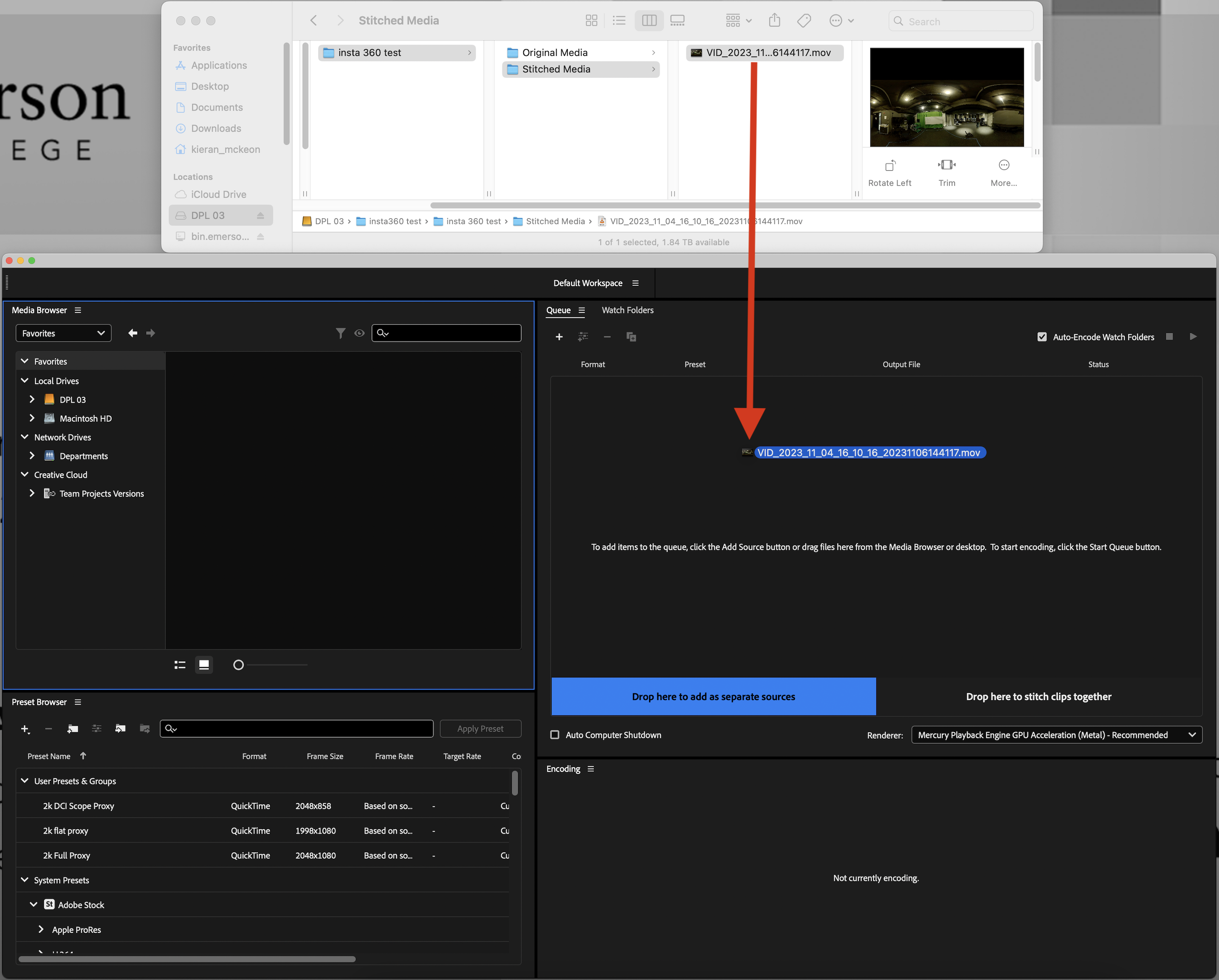The width and height of the screenshot is (1219, 980).
Task: Click the Media Browser forward arrow
Action: click(x=150, y=333)
